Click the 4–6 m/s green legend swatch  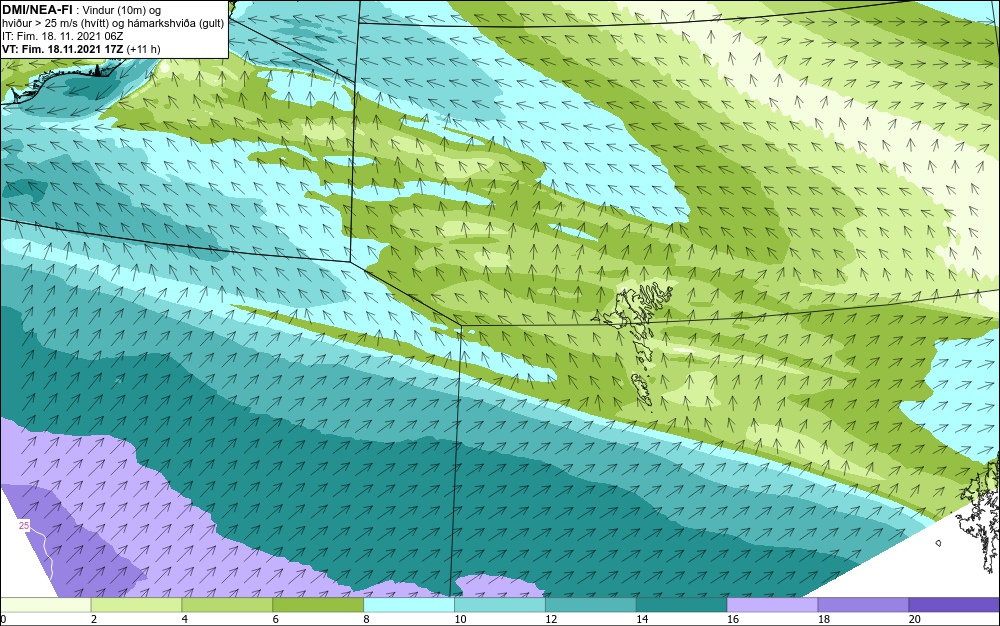click(227, 605)
